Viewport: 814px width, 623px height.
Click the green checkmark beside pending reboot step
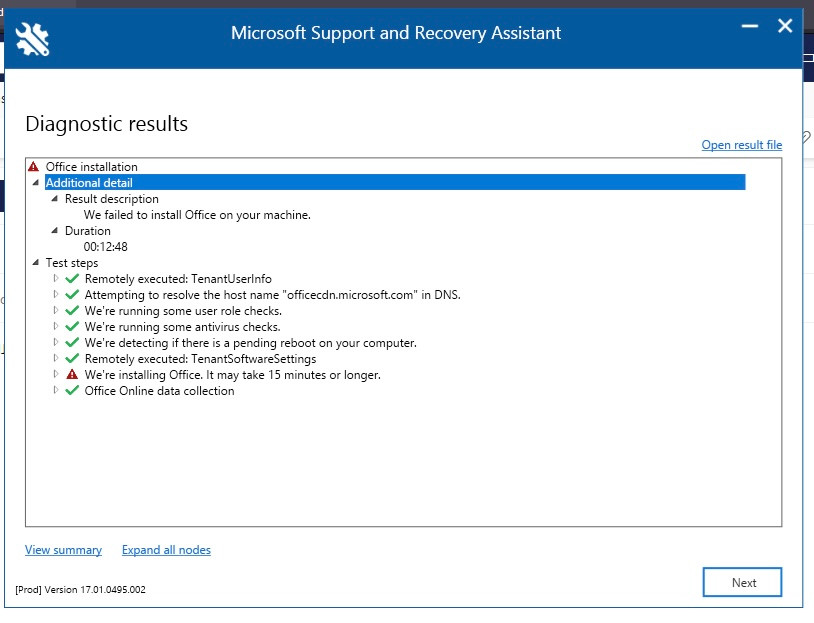click(72, 343)
